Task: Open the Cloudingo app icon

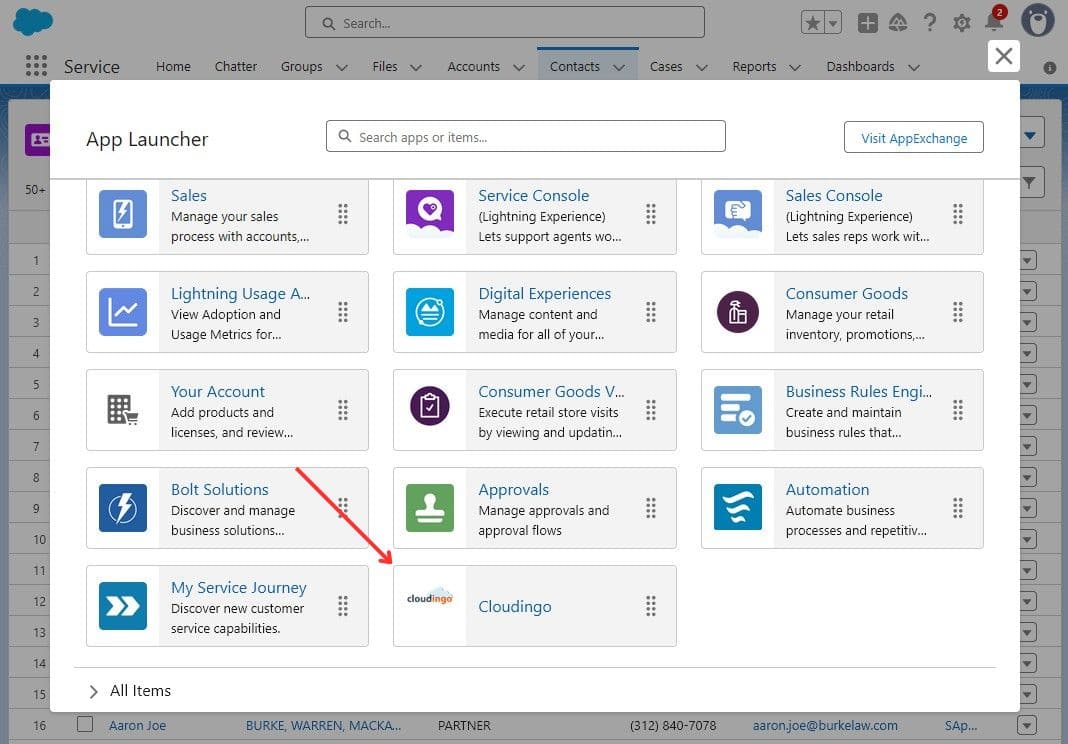Action: 429,605
